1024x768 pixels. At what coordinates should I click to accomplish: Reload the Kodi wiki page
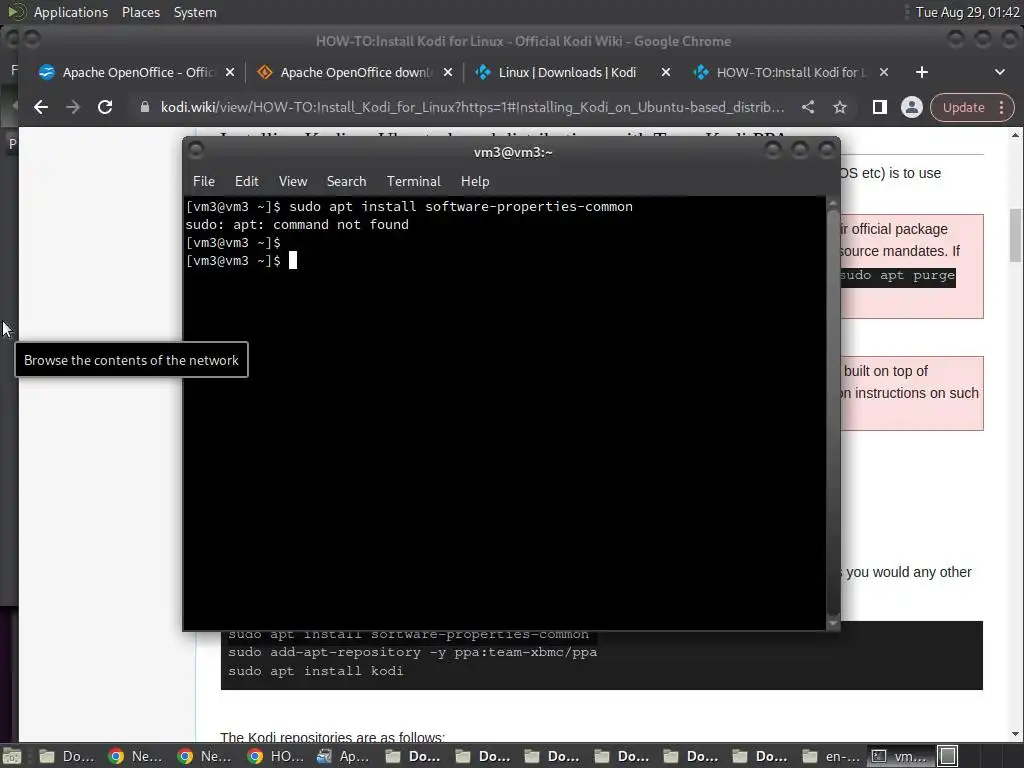click(105, 107)
